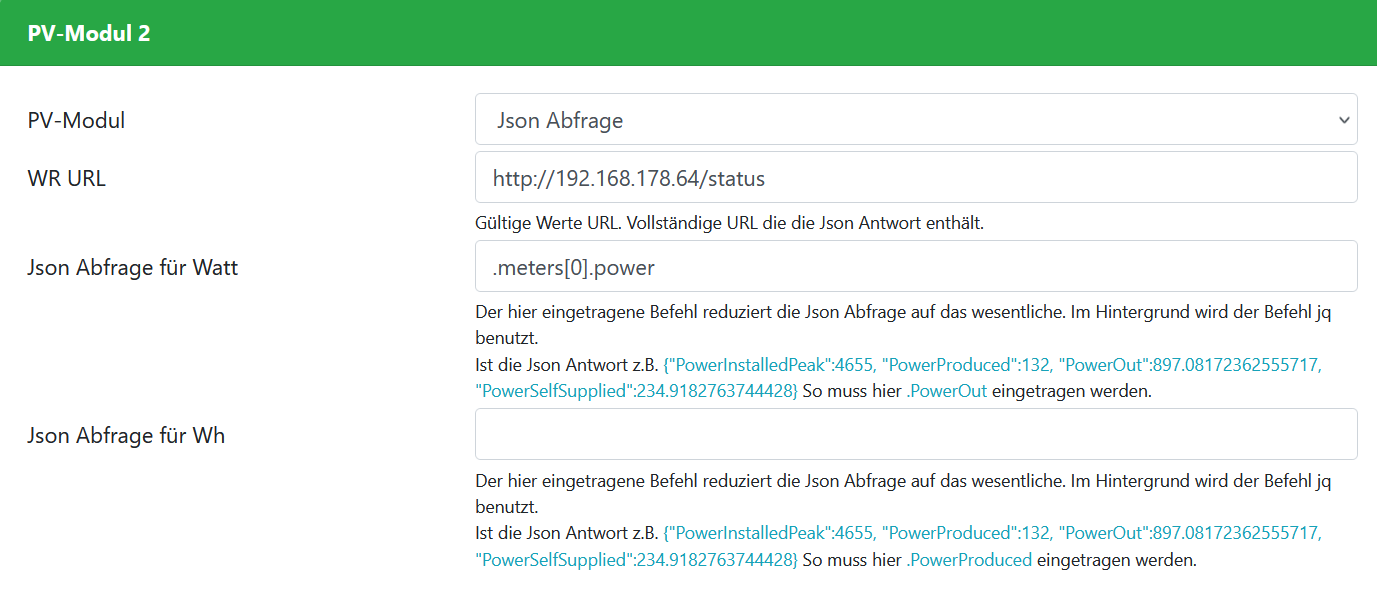
Task: Click the chevron arrow of PV-Modul select
Action: (1342, 120)
